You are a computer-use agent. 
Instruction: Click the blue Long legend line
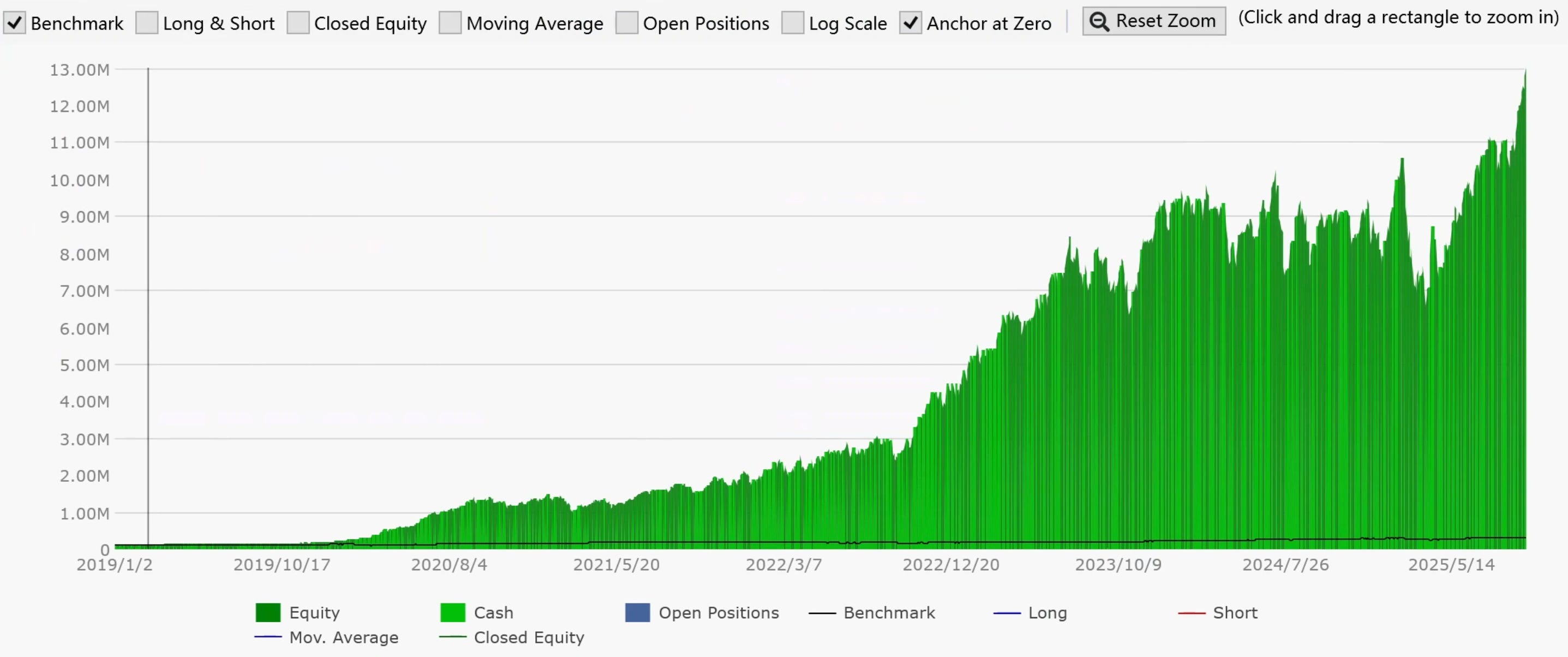1007,613
